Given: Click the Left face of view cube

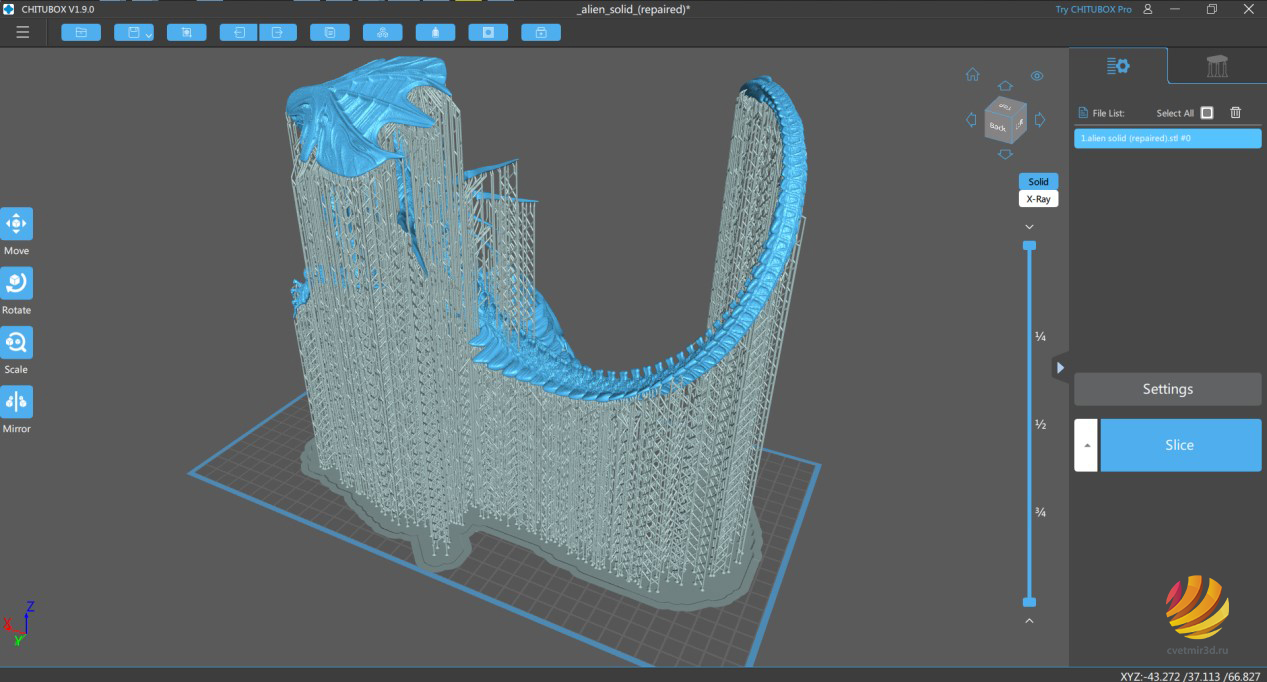Looking at the screenshot, I should coord(1019,124).
